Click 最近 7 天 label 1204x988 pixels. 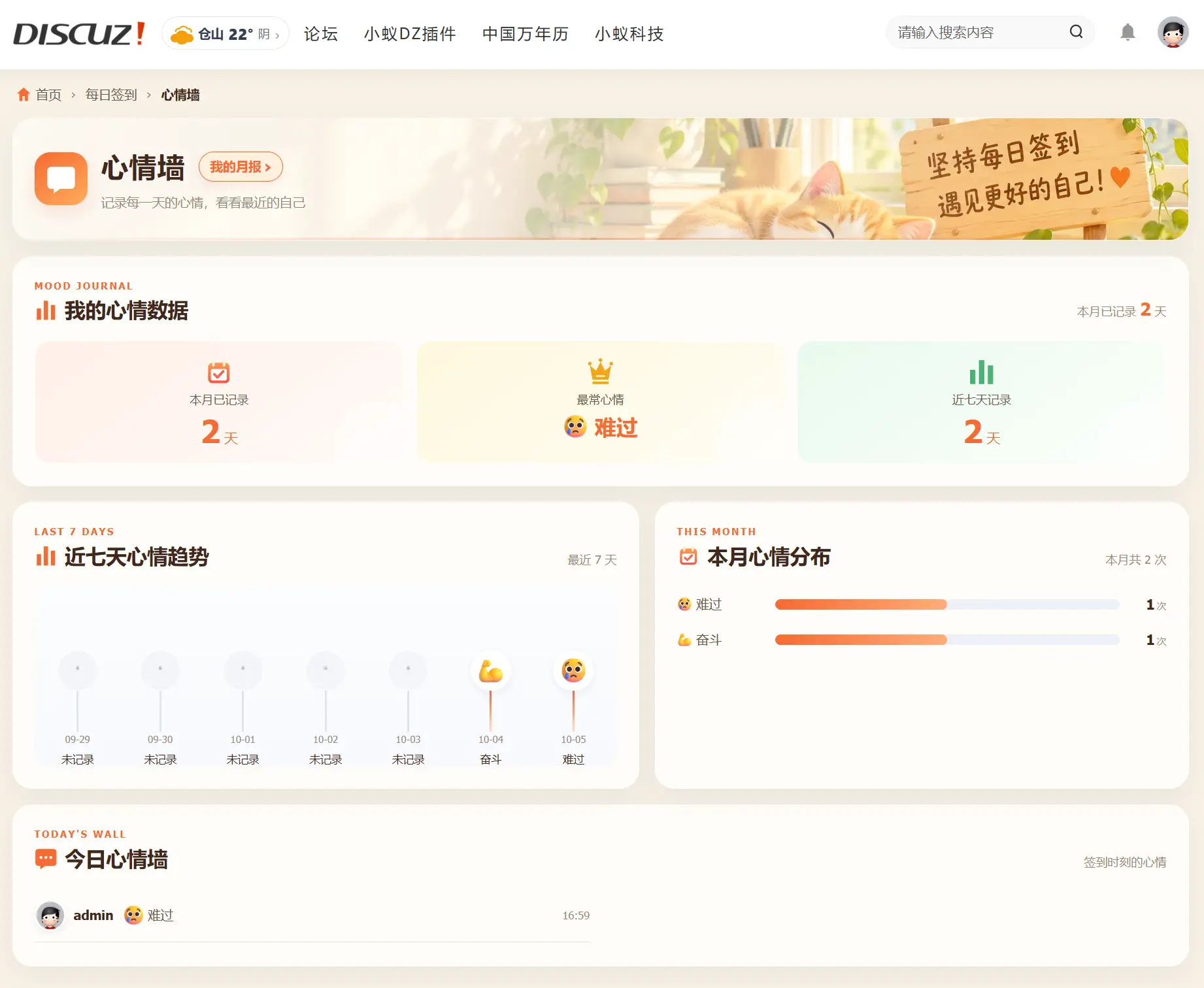tap(592, 559)
